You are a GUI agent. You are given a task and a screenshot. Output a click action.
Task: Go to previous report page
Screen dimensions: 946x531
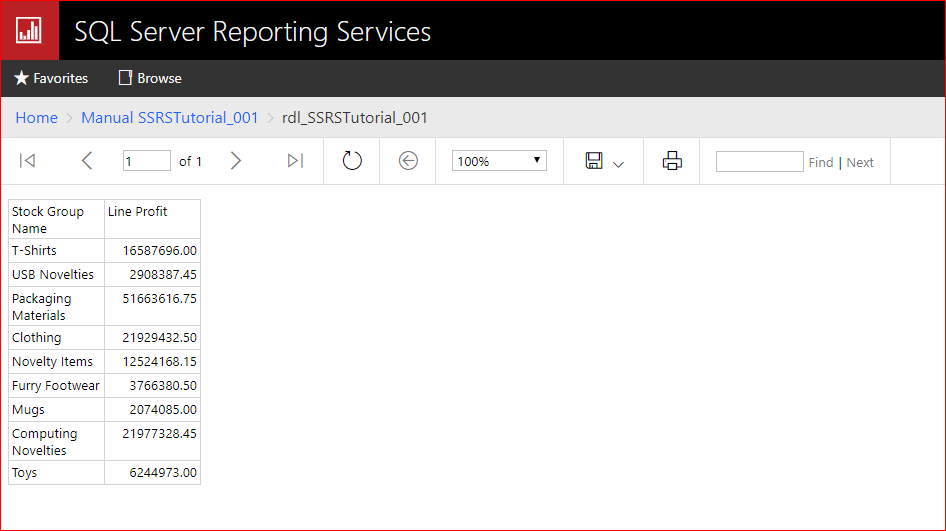[87, 161]
